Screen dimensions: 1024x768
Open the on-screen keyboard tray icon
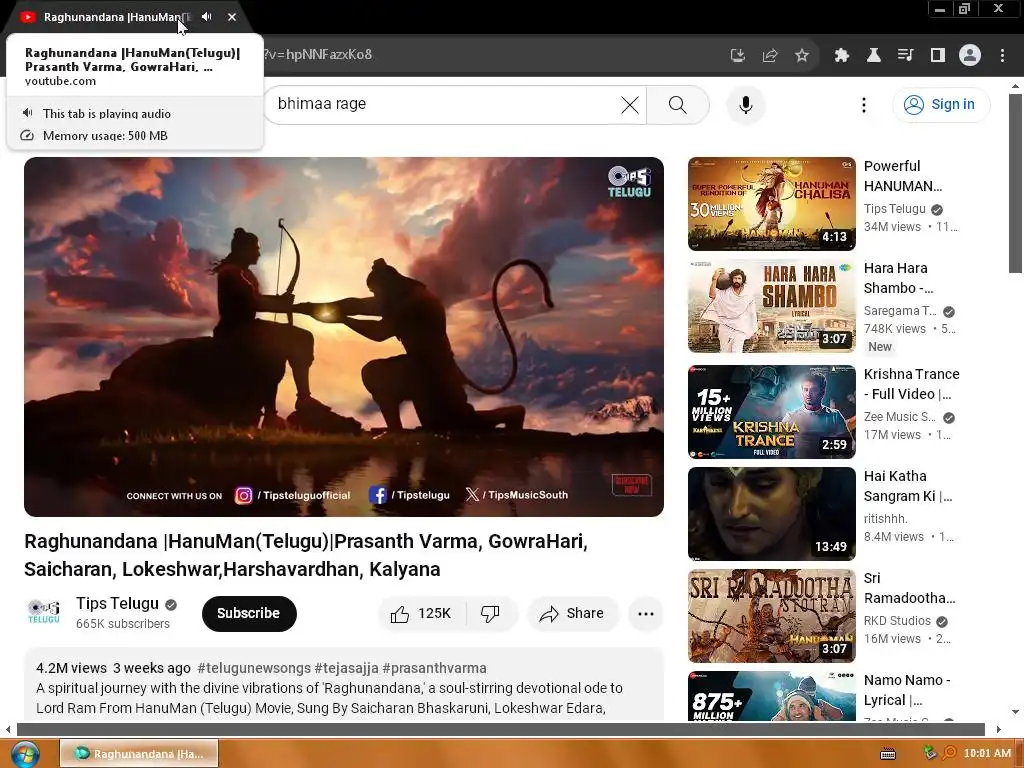pyautogui.click(x=888, y=754)
